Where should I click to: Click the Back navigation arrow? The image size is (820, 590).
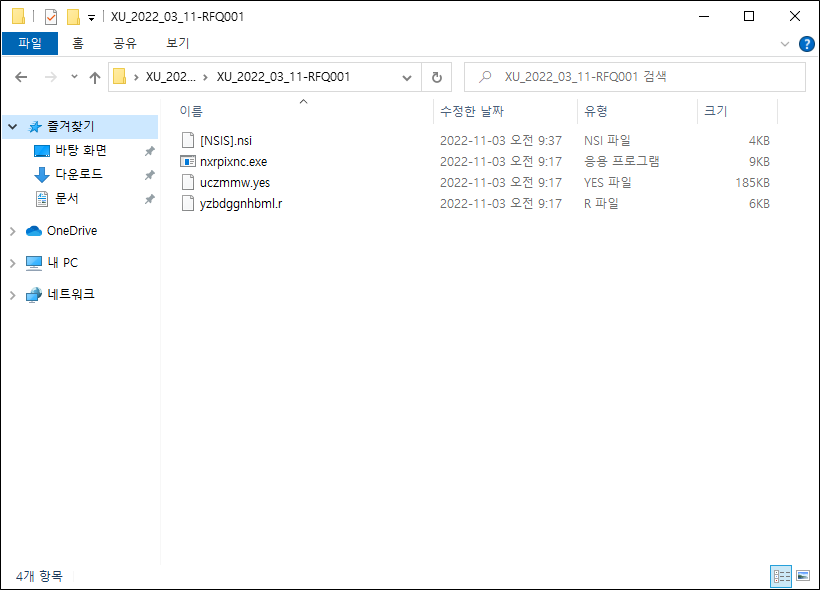tap(21, 77)
